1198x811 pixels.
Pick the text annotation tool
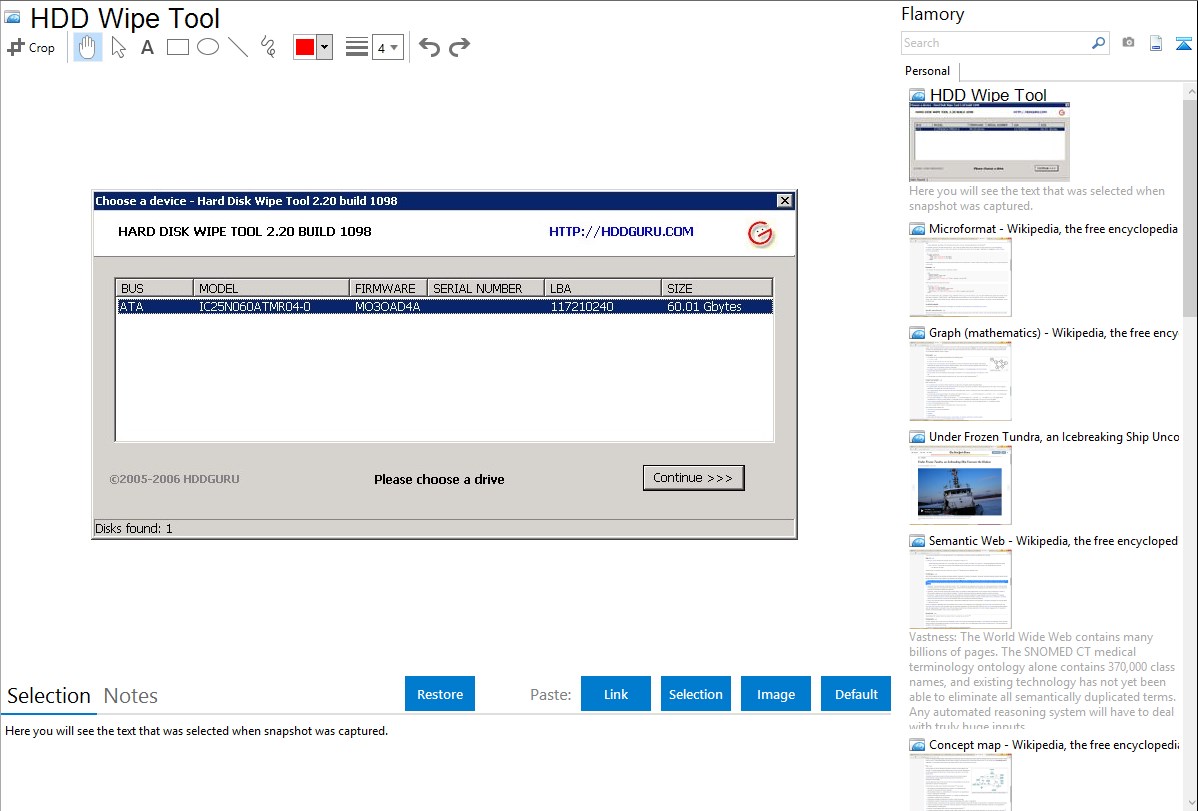(147, 47)
